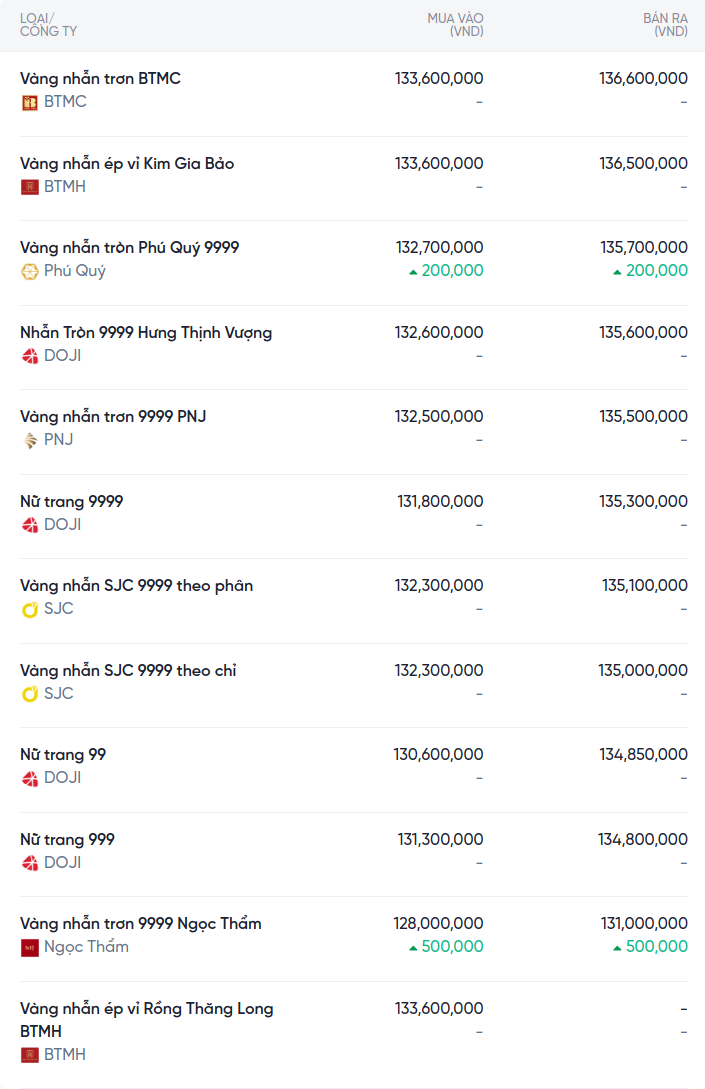705x1089 pixels.
Task: Click the Nữ trang 9999 buy price 131,800,000
Action: point(440,501)
